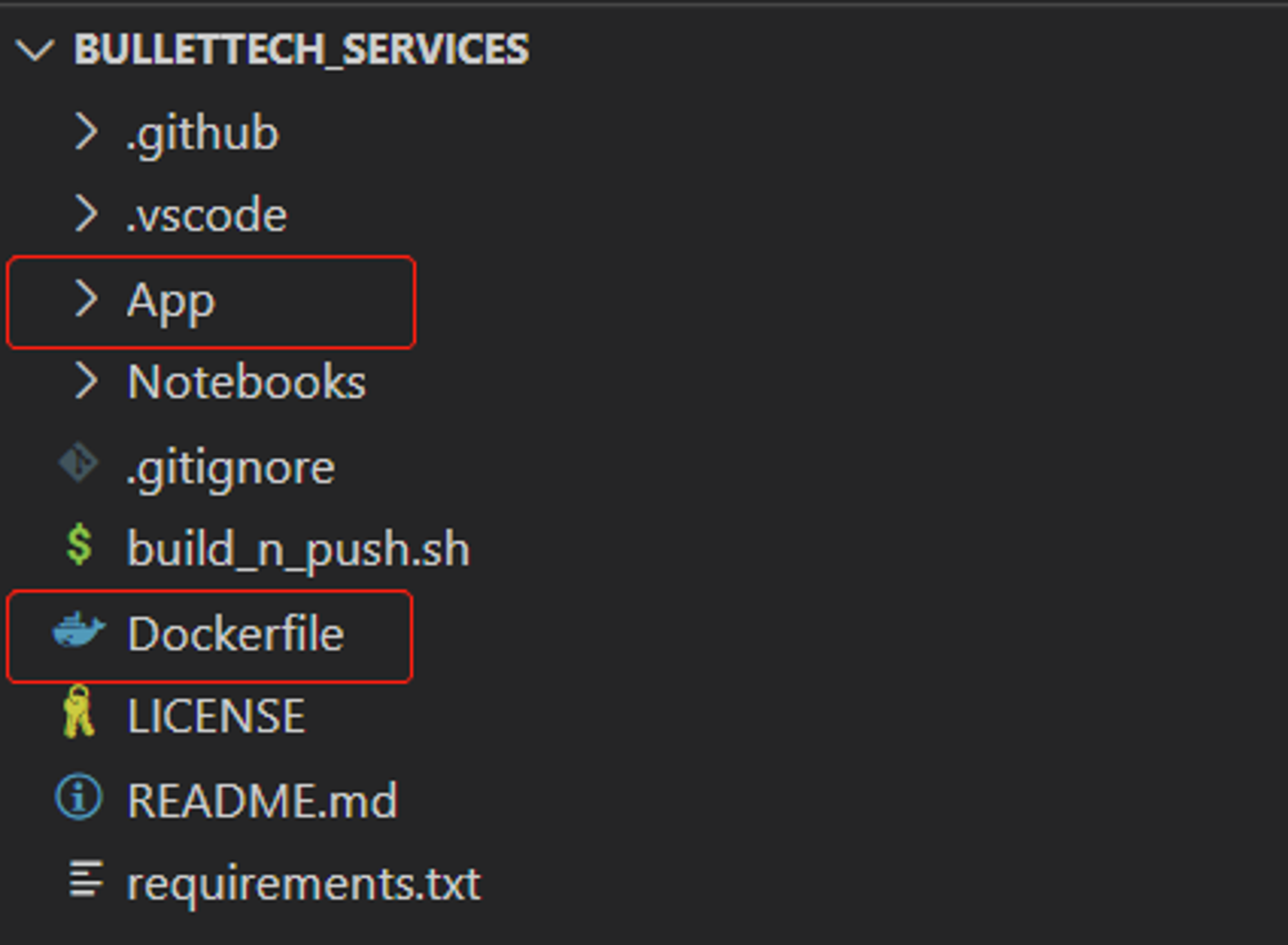Collapse the BULLETTECH_SERVICES root chevron
Viewport: 1288px width, 945px height.
pyautogui.click(x=35, y=50)
